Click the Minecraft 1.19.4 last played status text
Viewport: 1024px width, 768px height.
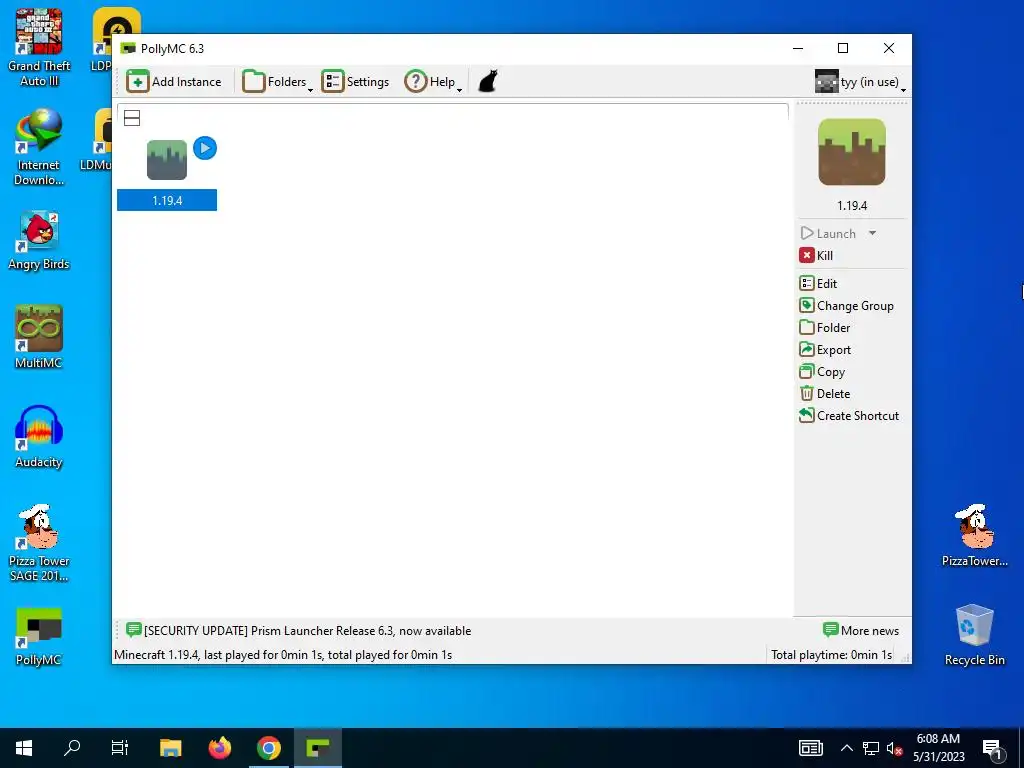click(x=283, y=655)
